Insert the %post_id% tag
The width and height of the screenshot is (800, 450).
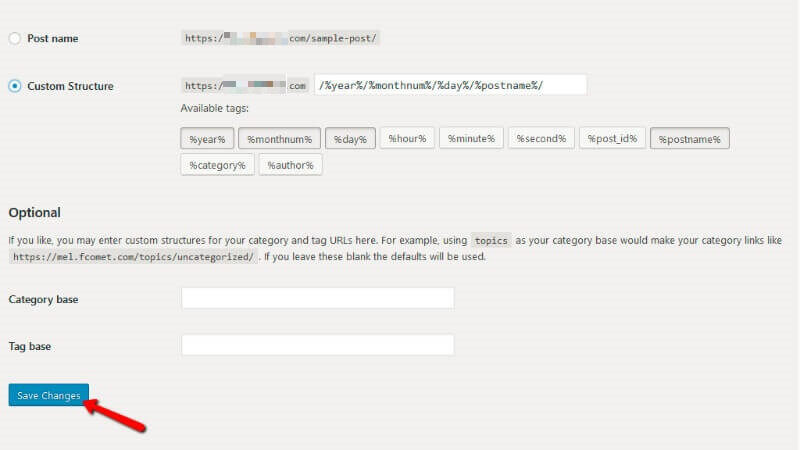click(x=612, y=138)
